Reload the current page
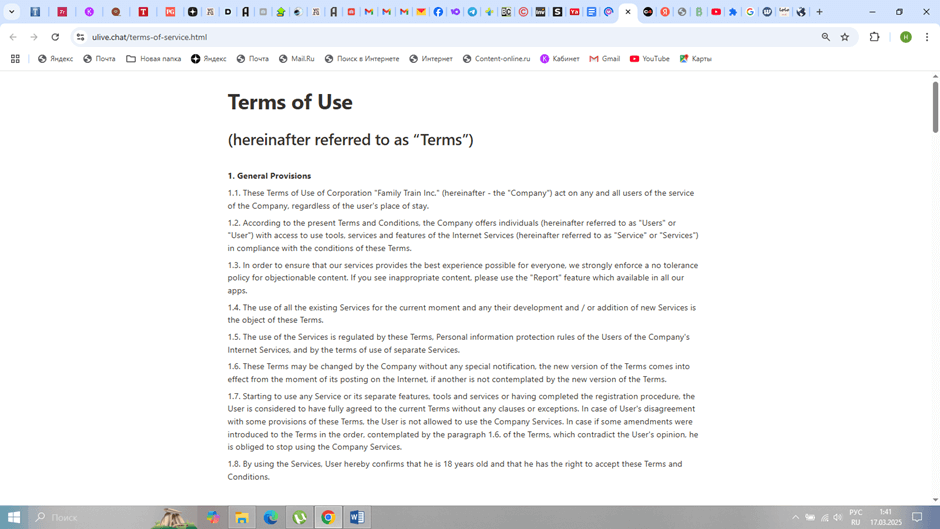 [x=55, y=37]
